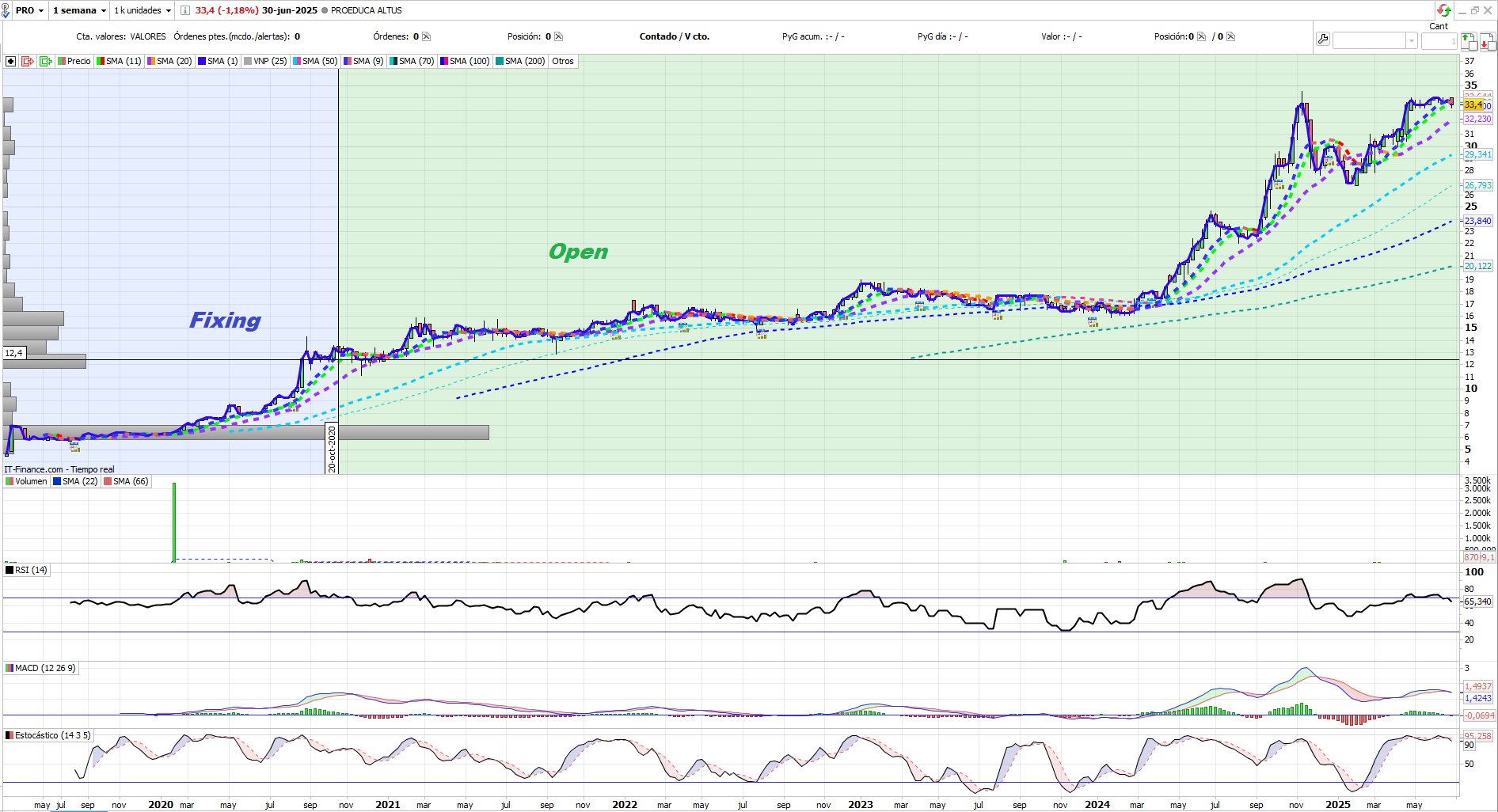Click the Cta. valores: VALORES account label
The width and height of the screenshot is (1498, 812).
pyautogui.click(x=121, y=36)
